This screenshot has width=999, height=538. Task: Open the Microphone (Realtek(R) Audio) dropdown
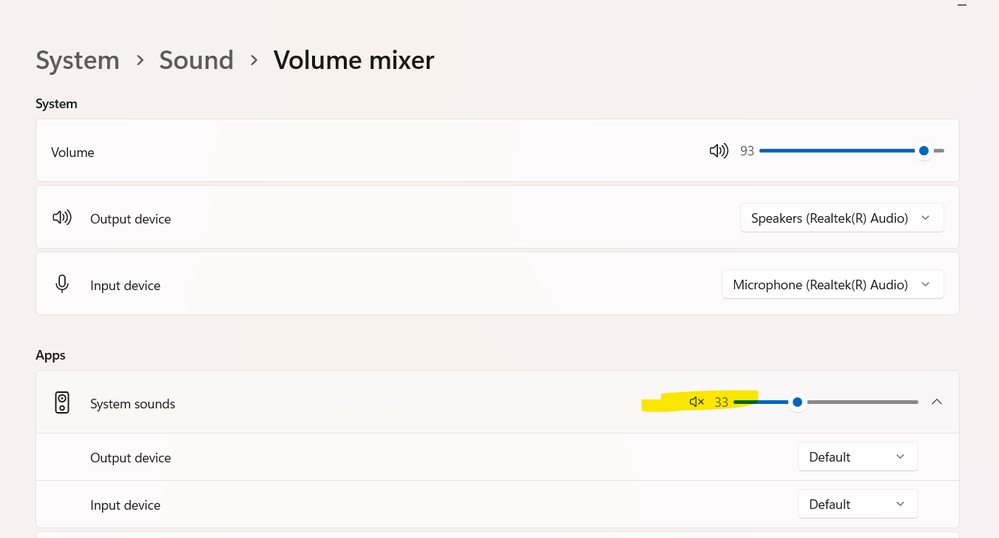(x=832, y=285)
